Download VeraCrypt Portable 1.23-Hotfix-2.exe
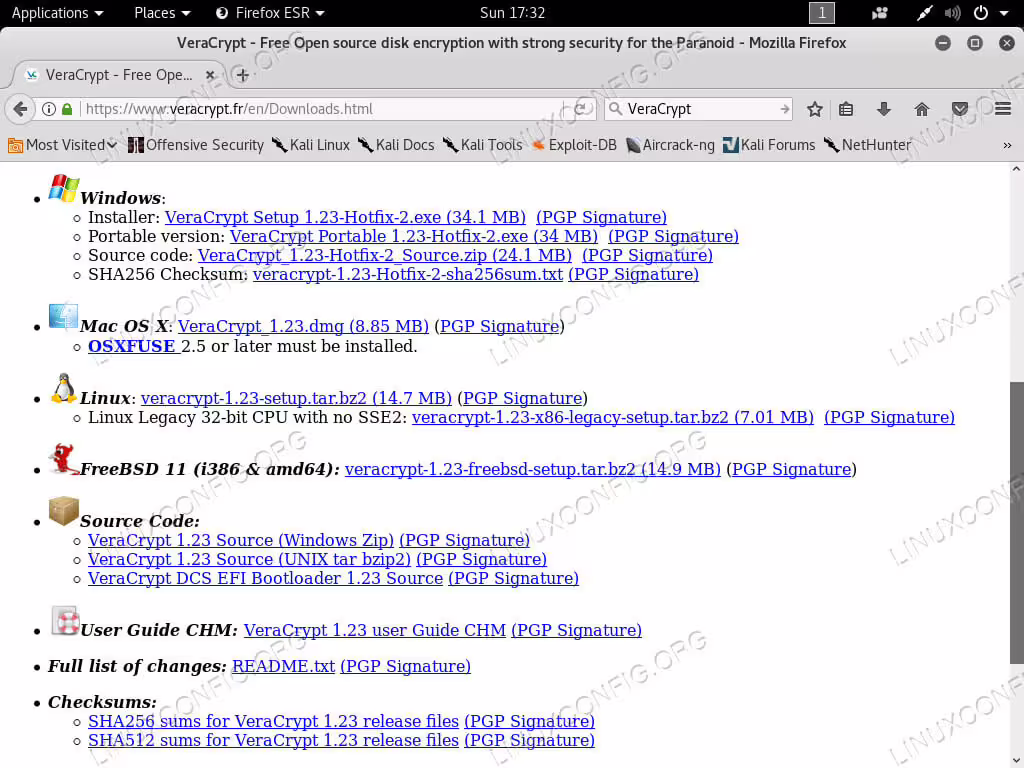This screenshot has width=1024, height=768. click(413, 236)
